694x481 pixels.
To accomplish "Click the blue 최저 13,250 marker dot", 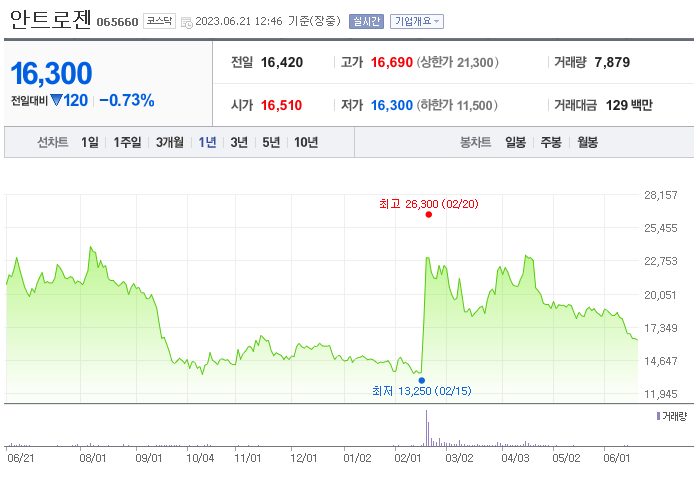I will tap(422, 380).
